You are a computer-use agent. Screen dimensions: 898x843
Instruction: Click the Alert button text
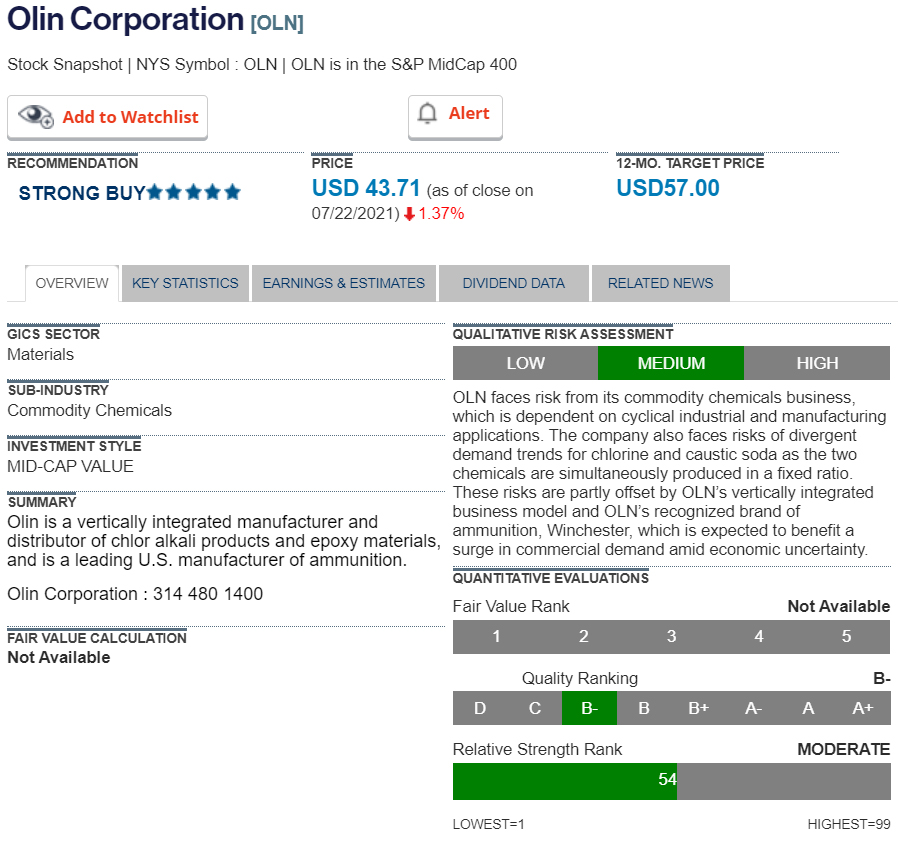point(469,114)
